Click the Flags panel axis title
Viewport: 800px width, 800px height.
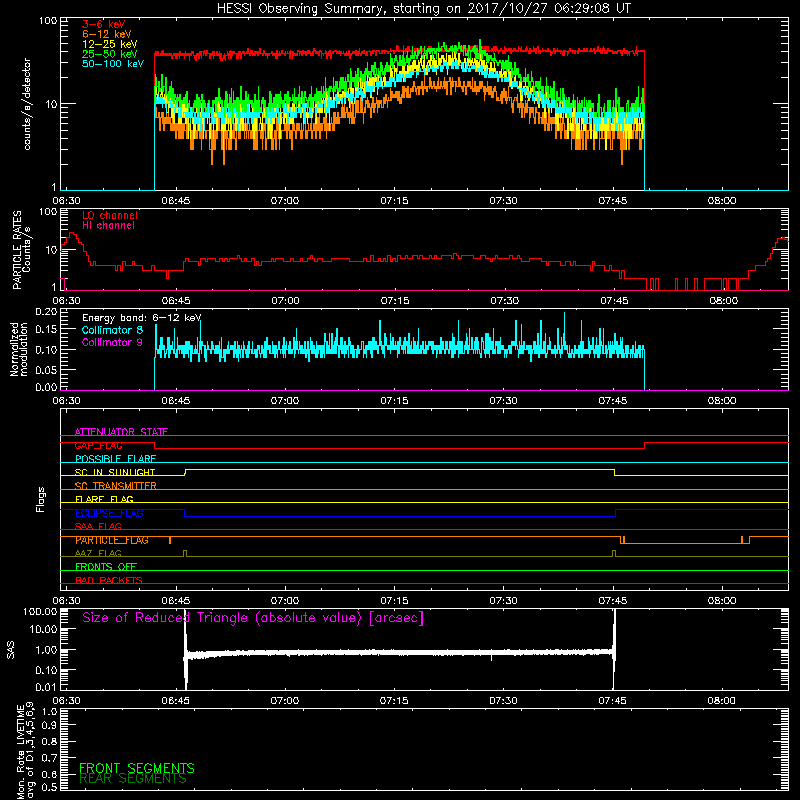(x=41, y=499)
